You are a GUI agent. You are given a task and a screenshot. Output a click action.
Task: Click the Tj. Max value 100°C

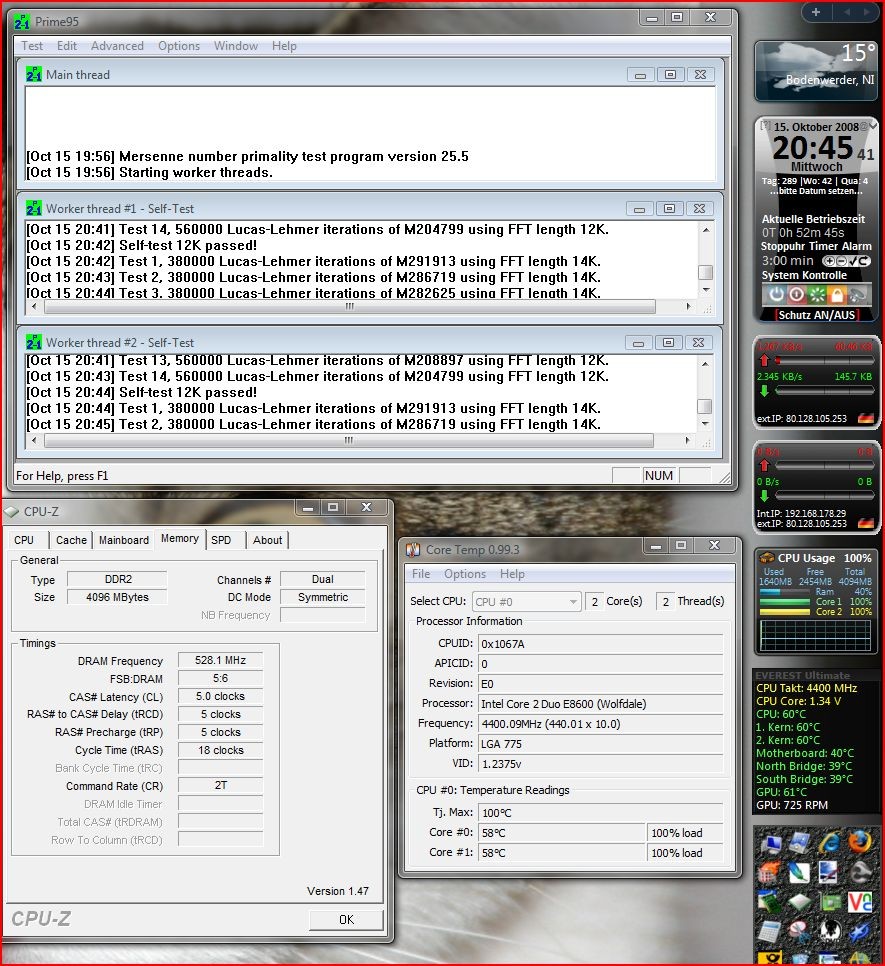click(x=601, y=813)
